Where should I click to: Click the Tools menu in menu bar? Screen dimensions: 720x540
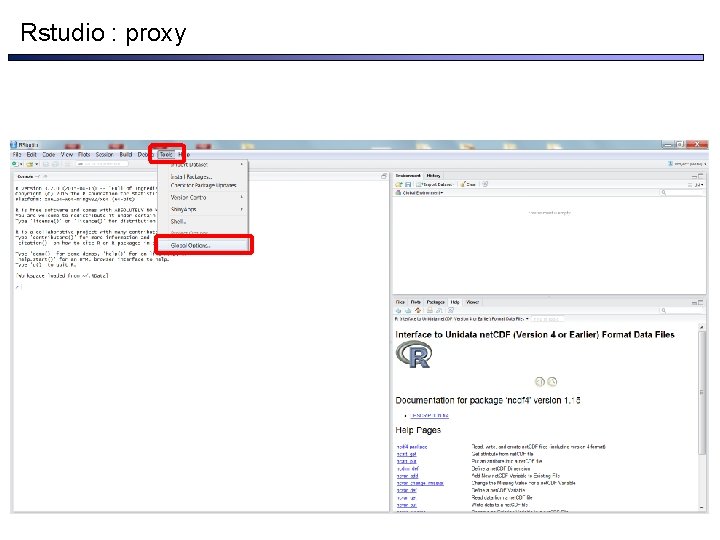point(166,155)
